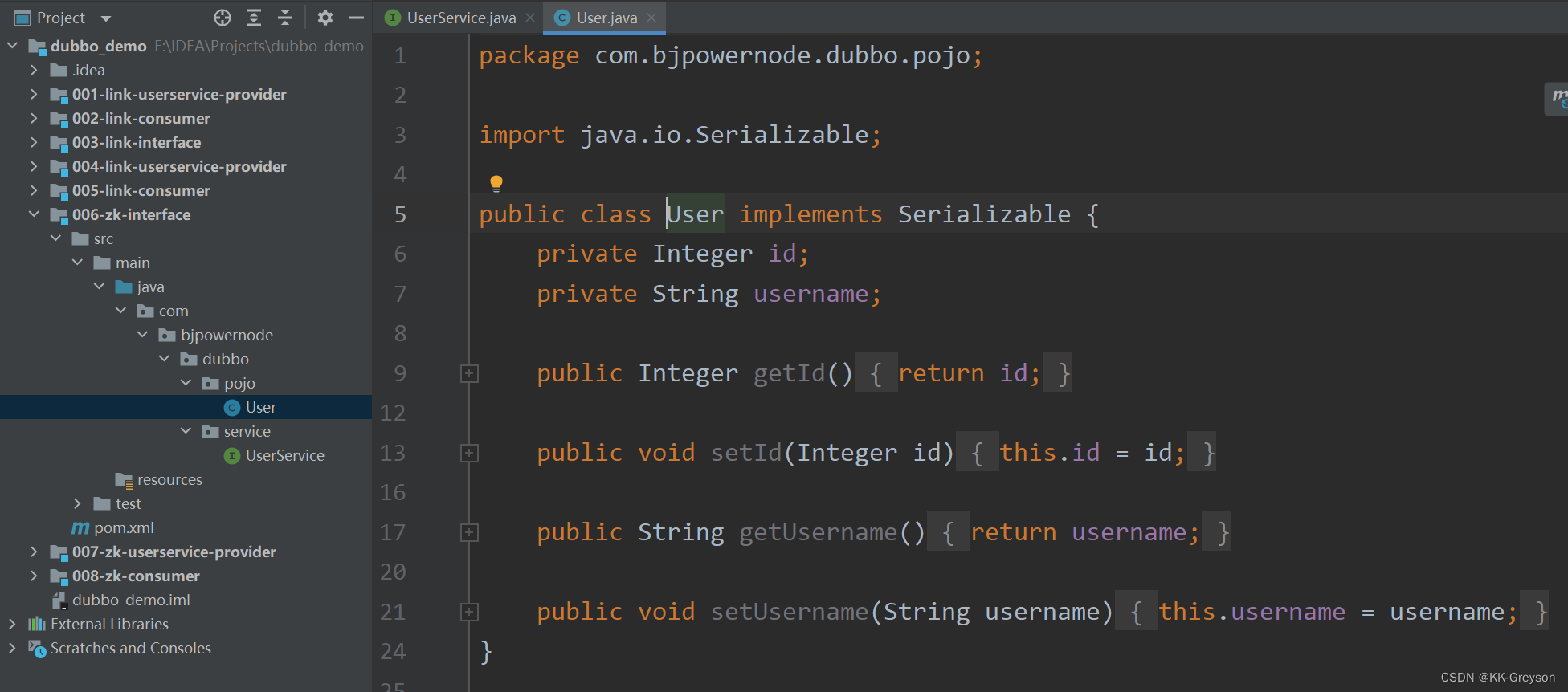Viewport: 1568px width, 692px height.
Task: Expand the 004-link-userservice-provider module
Action: point(34,166)
